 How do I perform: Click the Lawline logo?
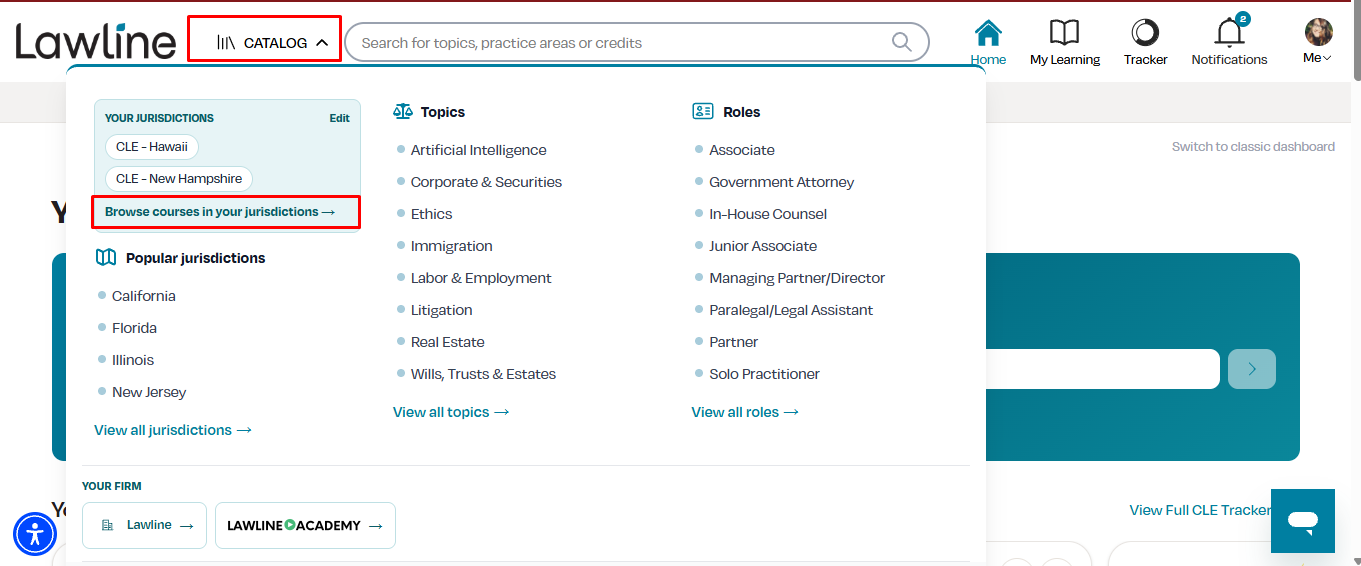(95, 41)
